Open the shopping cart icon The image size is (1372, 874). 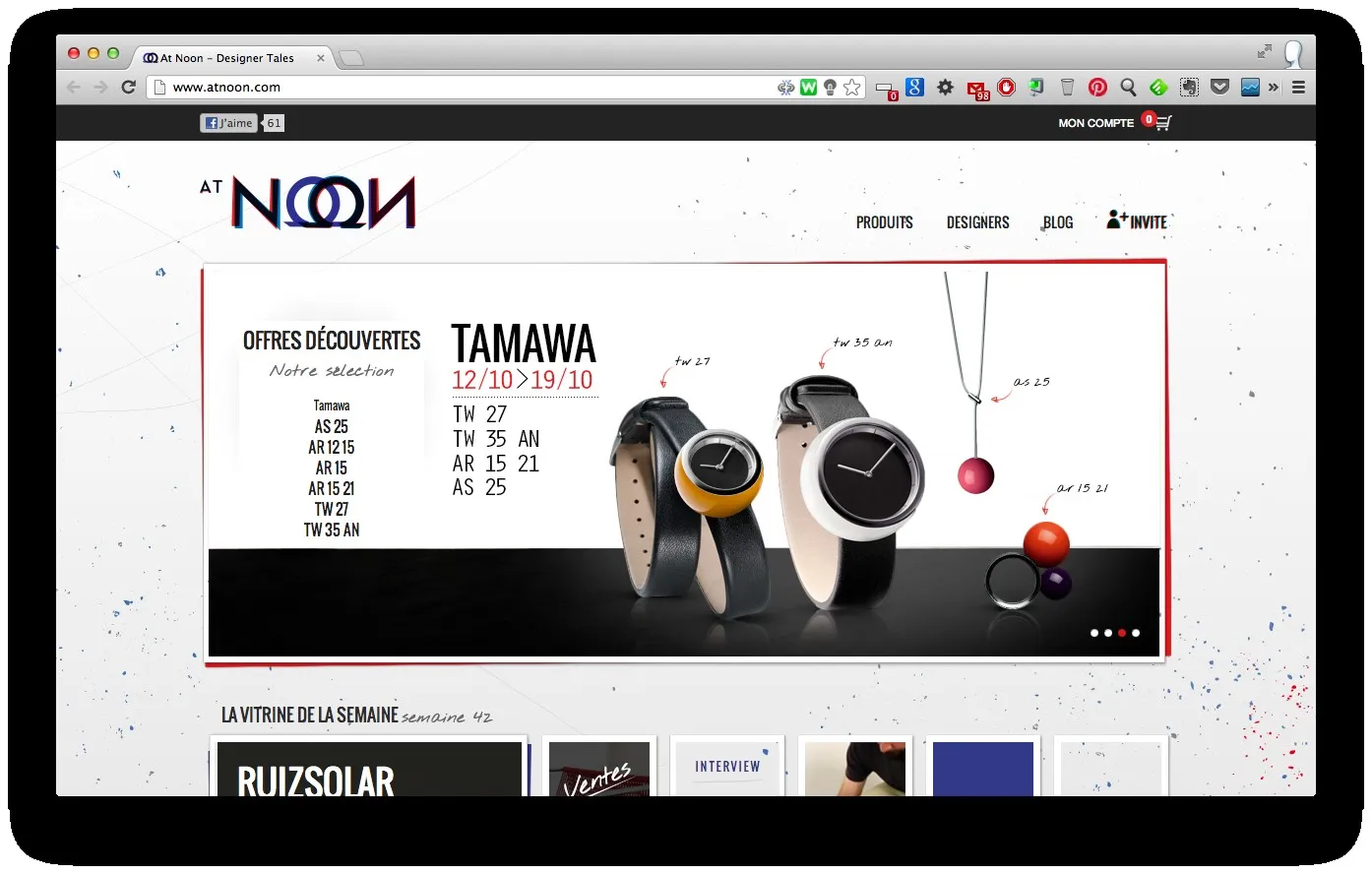point(1162,124)
